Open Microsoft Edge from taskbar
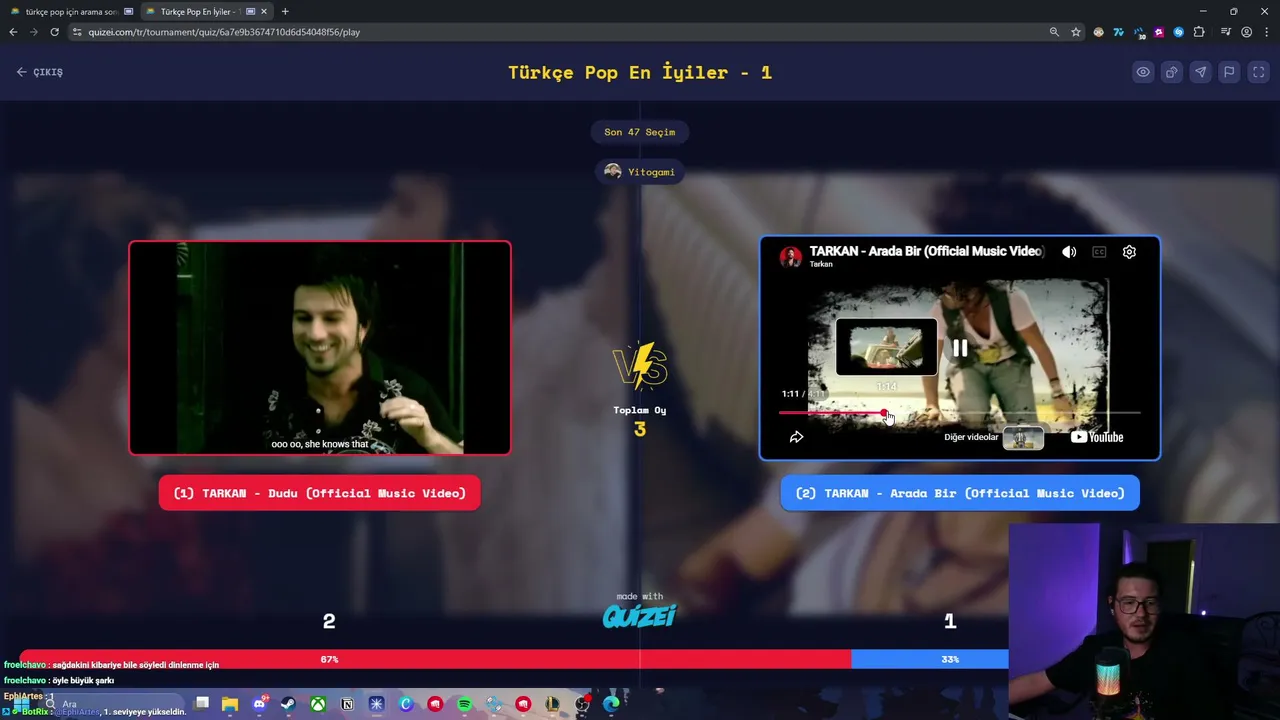Viewport: 1280px width, 720px height. (x=611, y=704)
